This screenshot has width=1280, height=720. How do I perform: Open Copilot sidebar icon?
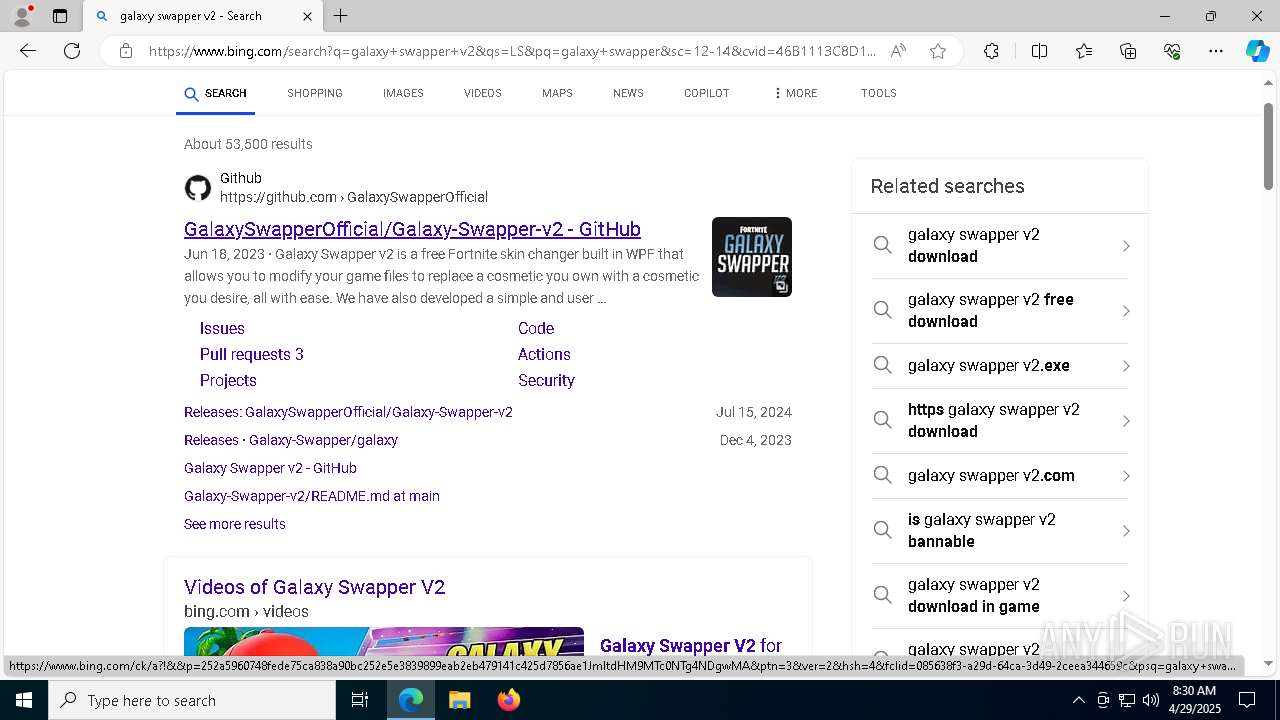[1257, 51]
